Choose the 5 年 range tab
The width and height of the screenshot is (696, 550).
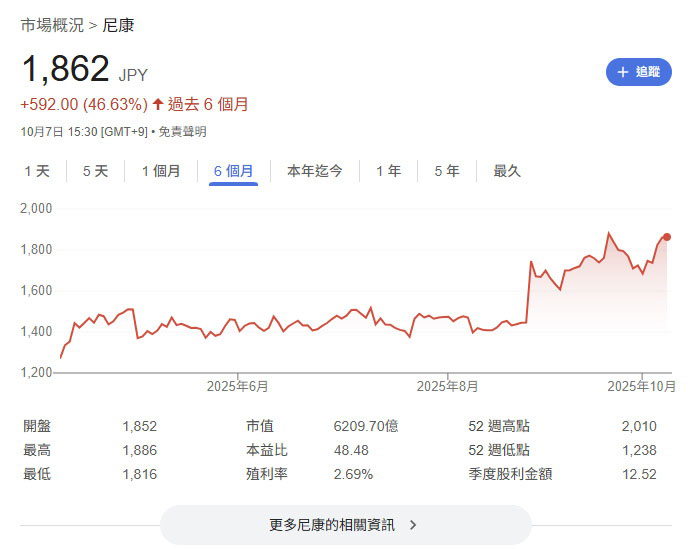tap(446, 171)
